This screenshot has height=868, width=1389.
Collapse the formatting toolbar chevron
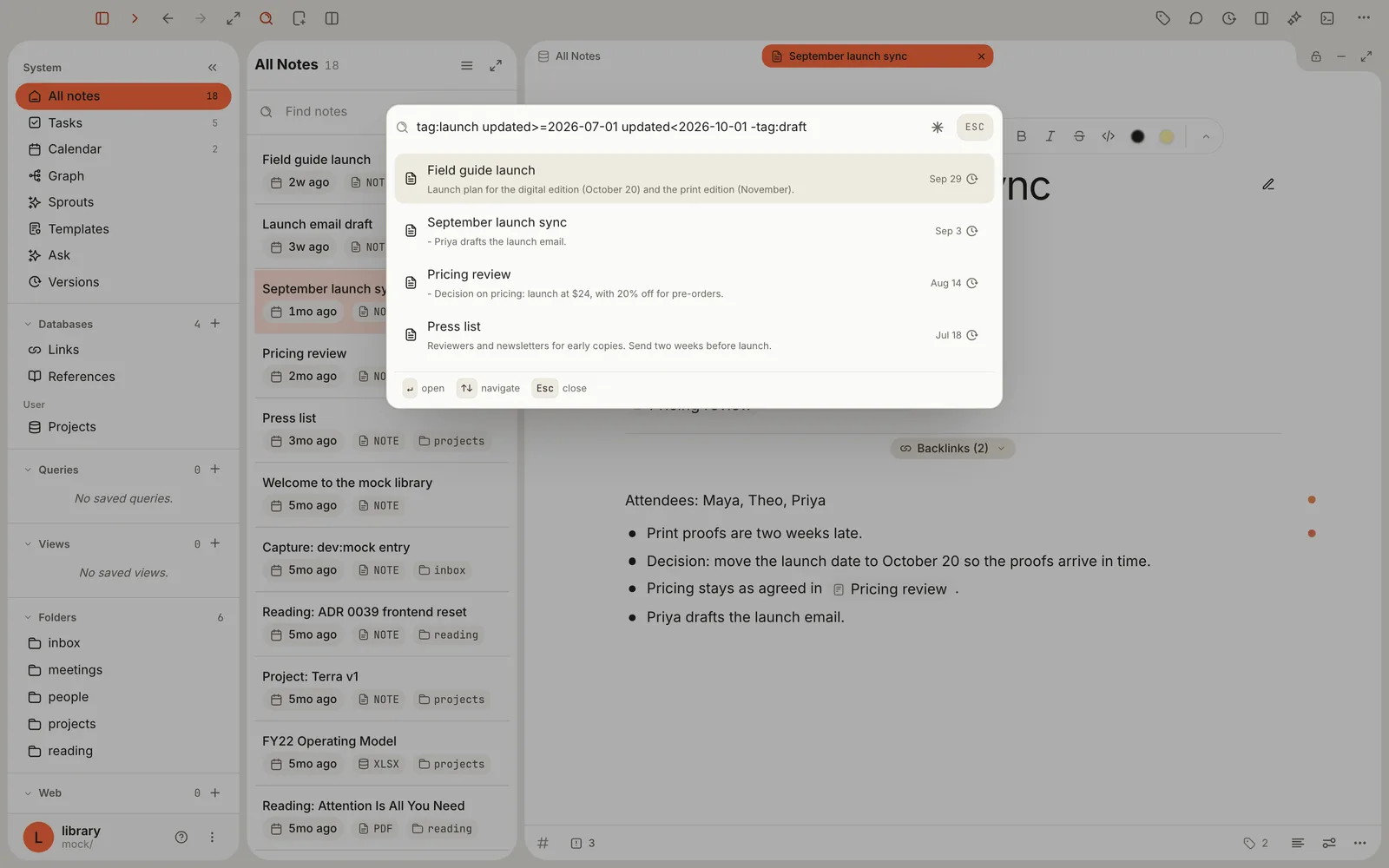(1206, 136)
